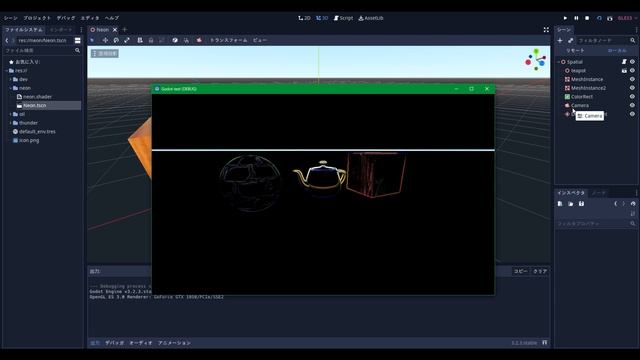Collapse the neon folder

tap(11, 88)
